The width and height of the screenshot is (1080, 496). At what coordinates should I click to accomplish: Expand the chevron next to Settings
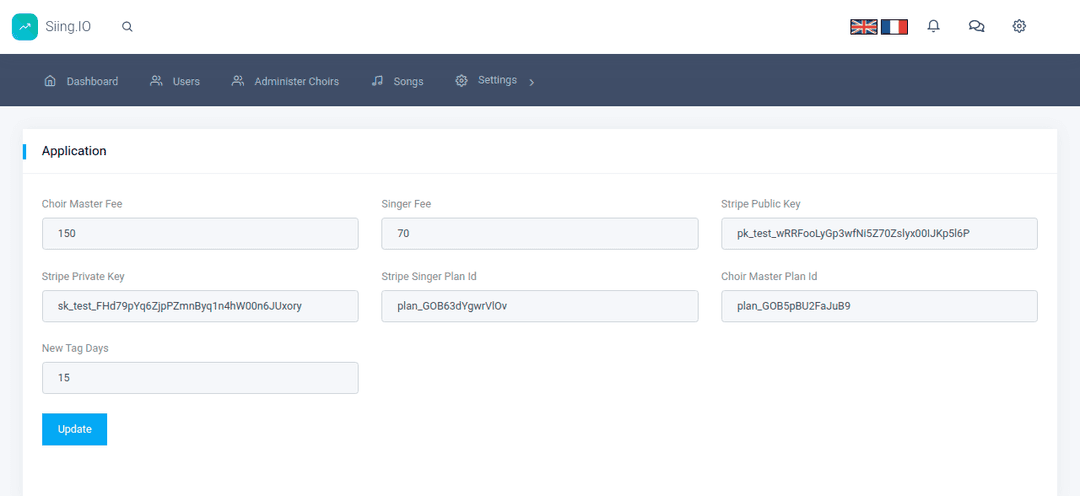tap(531, 82)
